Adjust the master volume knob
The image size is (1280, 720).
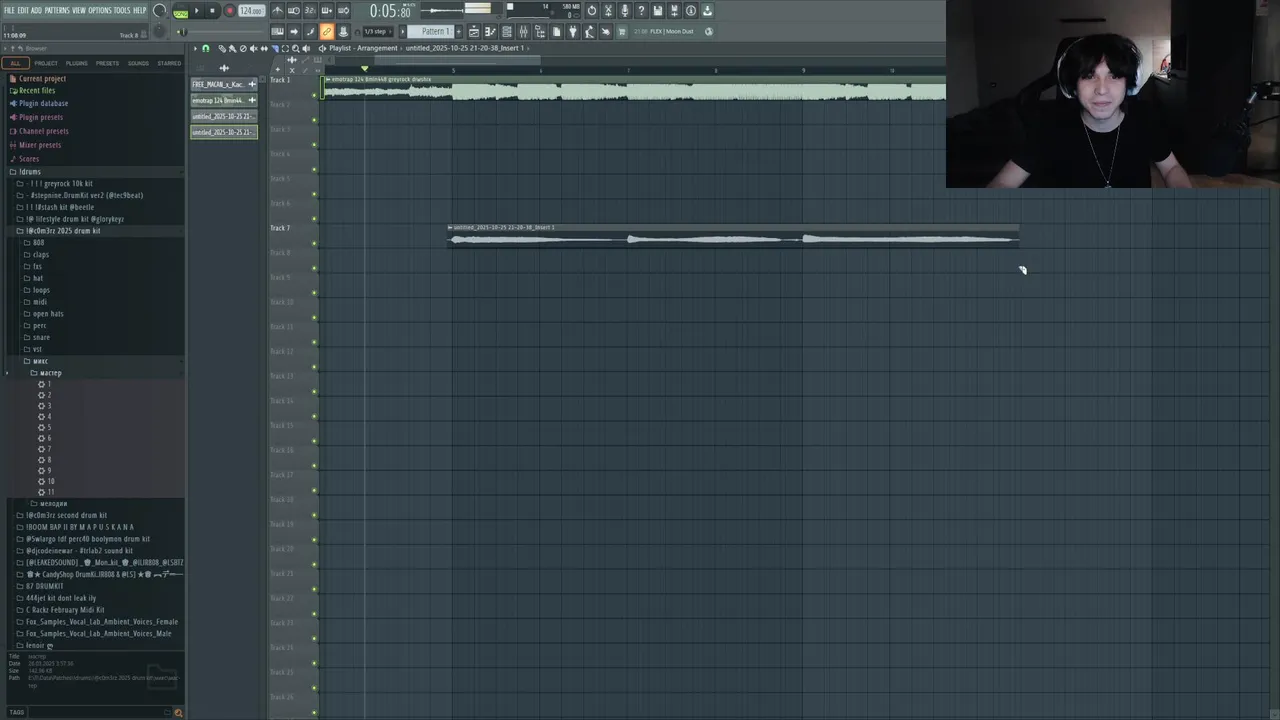click(x=160, y=11)
